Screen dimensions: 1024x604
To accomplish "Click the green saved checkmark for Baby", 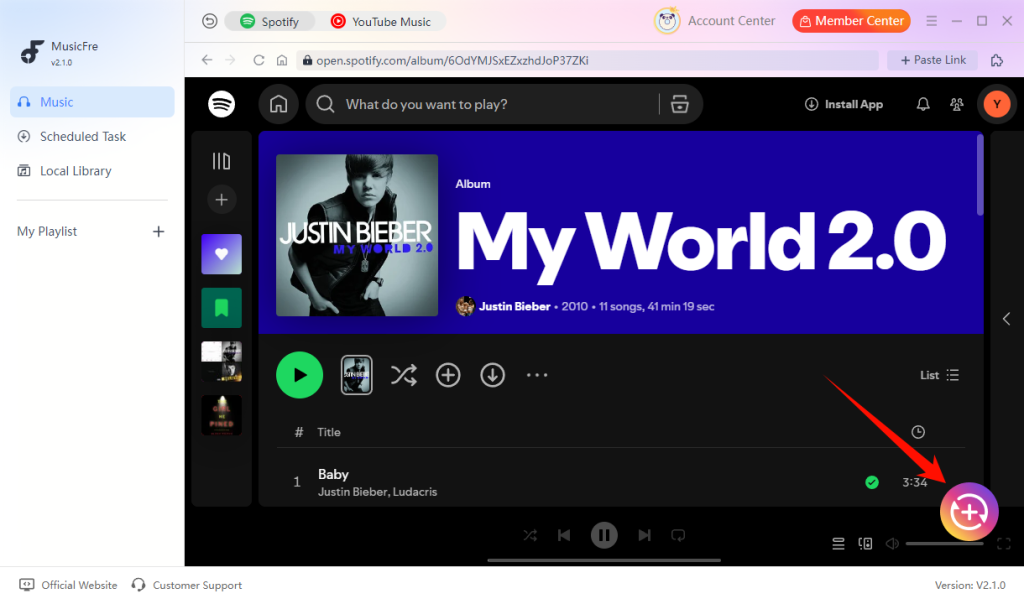I will pyautogui.click(x=872, y=483).
